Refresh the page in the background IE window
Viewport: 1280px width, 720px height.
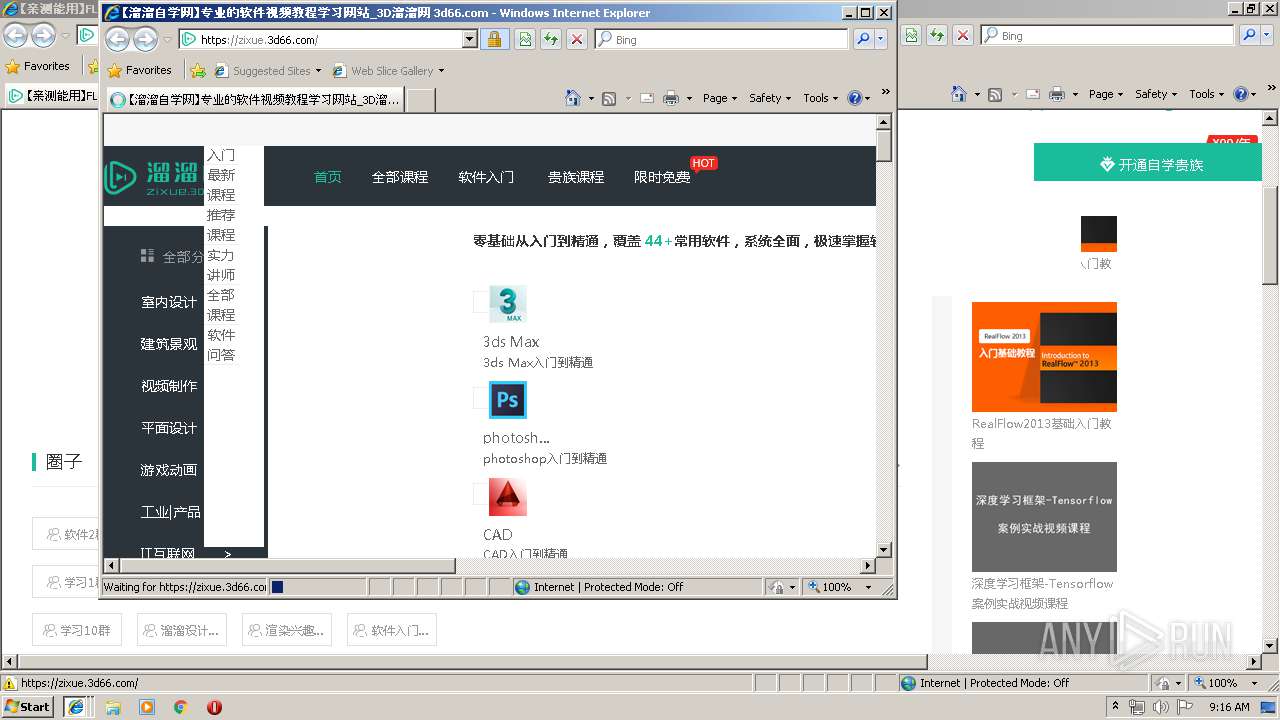tap(937, 35)
